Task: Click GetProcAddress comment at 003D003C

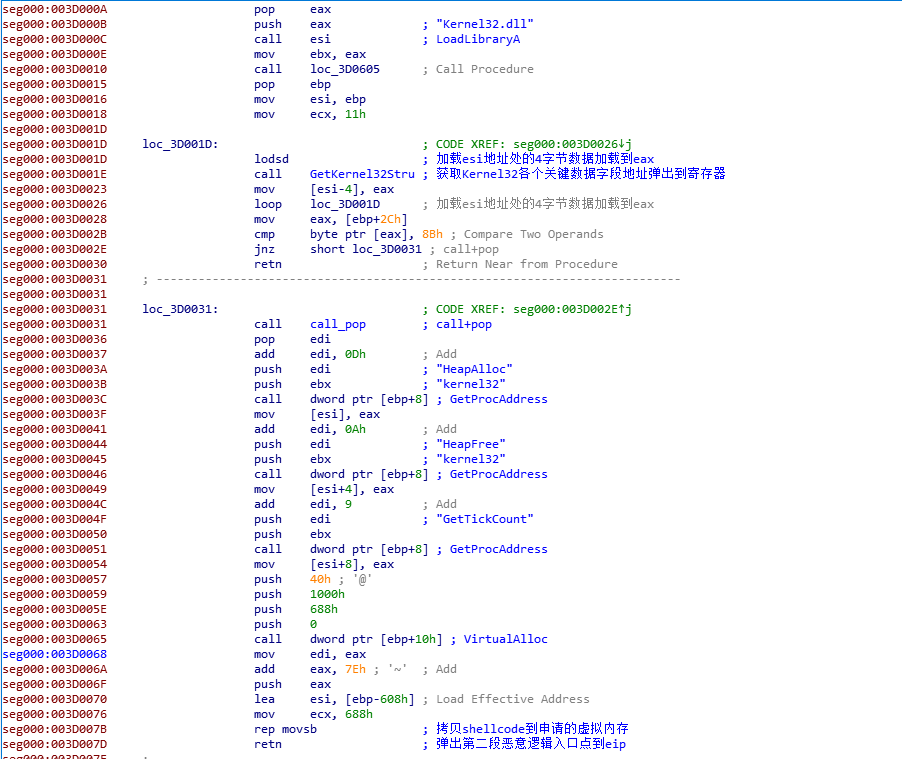Action: (498, 399)
